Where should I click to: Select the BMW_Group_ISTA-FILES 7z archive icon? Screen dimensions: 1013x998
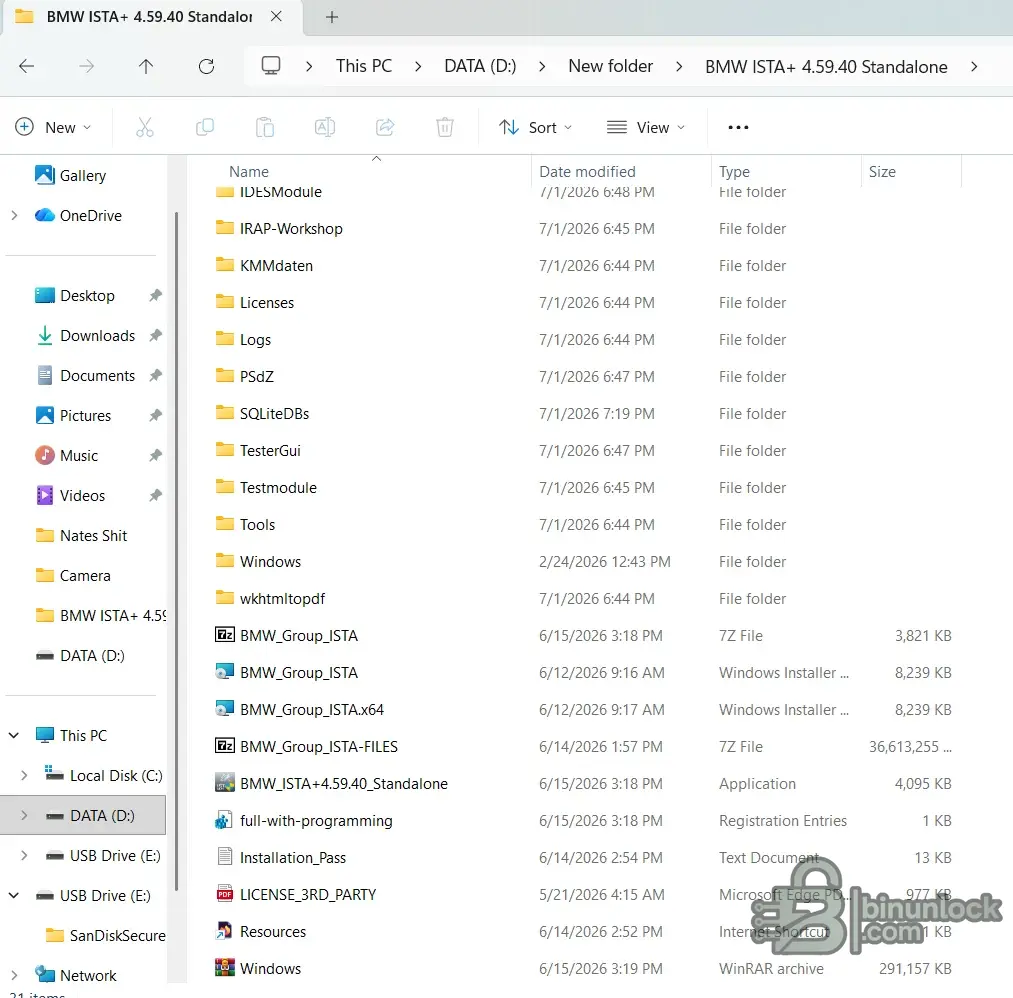pyautogui.click(x=224, y=746)
